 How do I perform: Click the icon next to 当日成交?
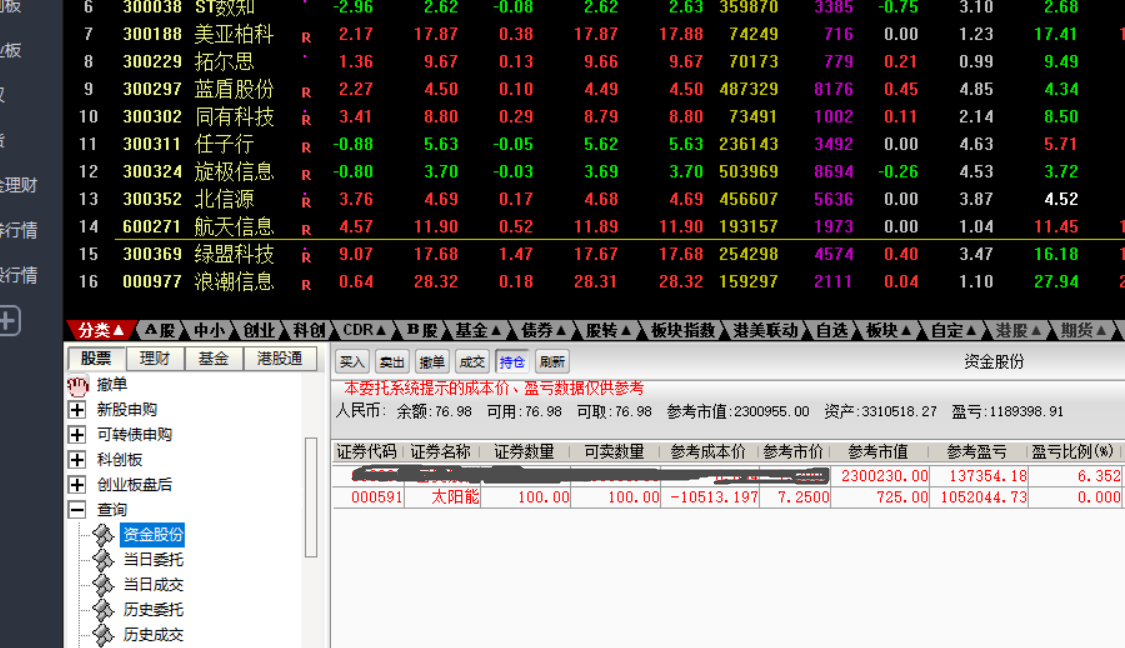[103, 585]
